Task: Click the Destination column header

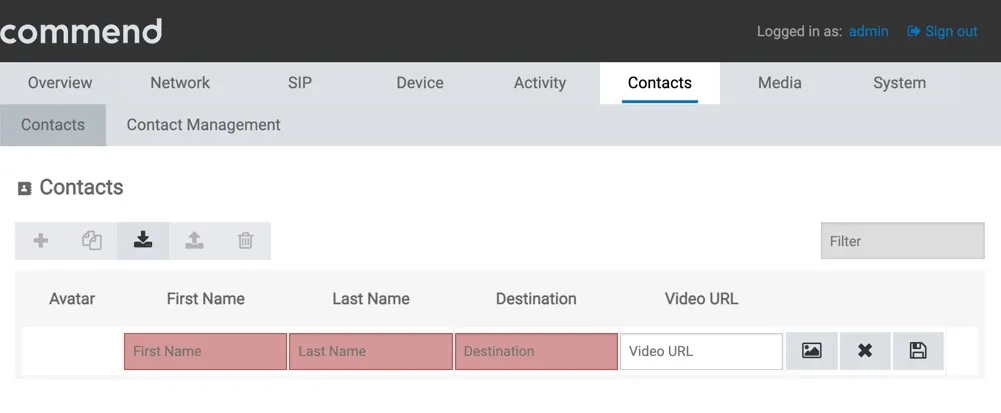Action: coord(536,299)
